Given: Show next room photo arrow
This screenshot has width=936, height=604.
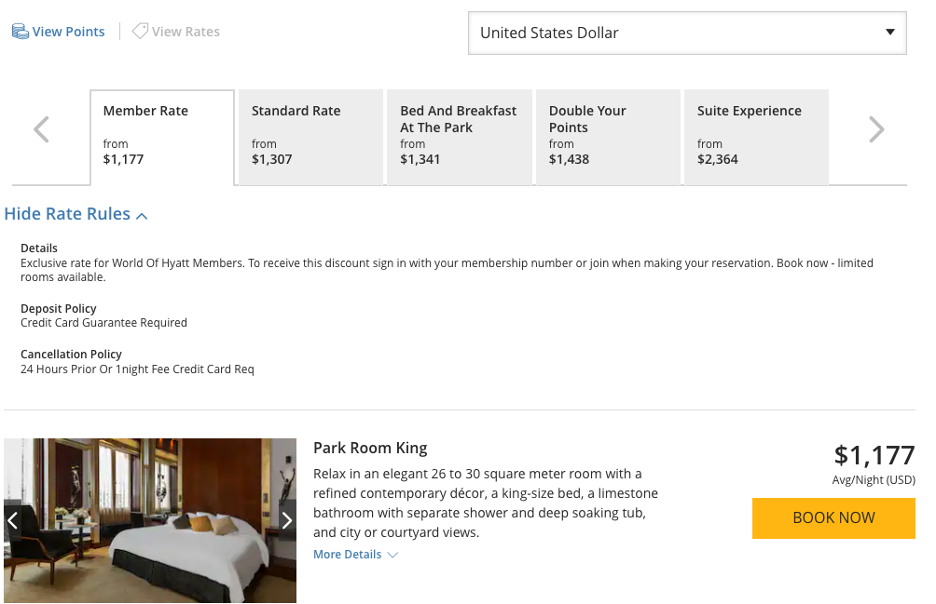Looking at the screenshot, I should (286, 520).
